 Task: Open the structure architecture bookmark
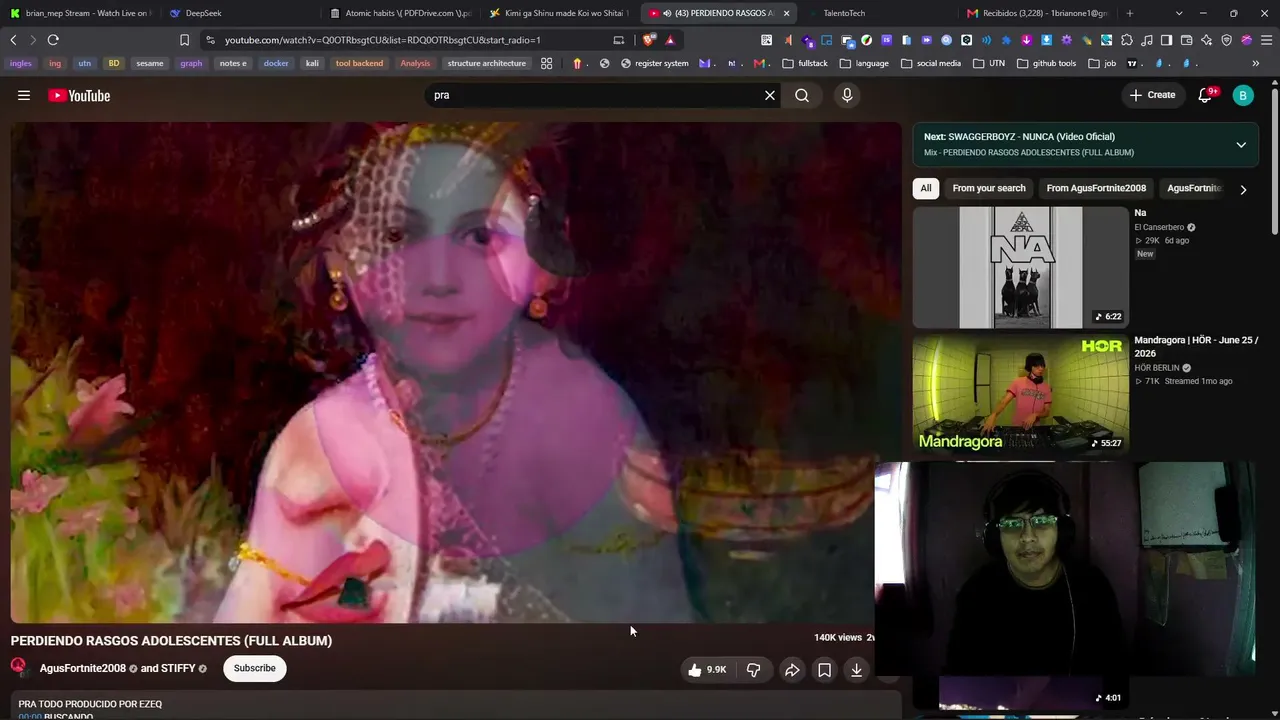tap(486, 63)
